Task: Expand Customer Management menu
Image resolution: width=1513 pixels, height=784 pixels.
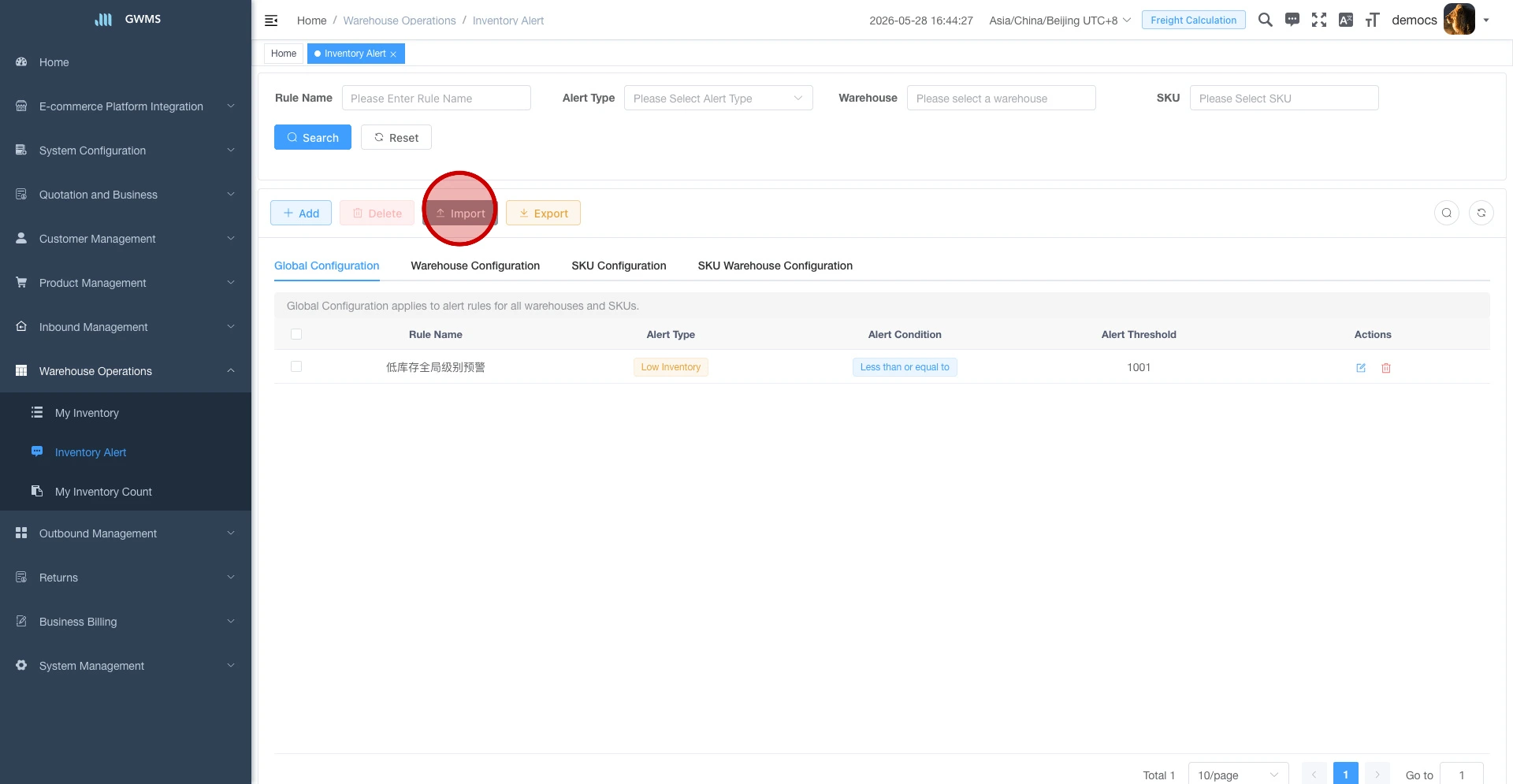Action: click(231, 238)
